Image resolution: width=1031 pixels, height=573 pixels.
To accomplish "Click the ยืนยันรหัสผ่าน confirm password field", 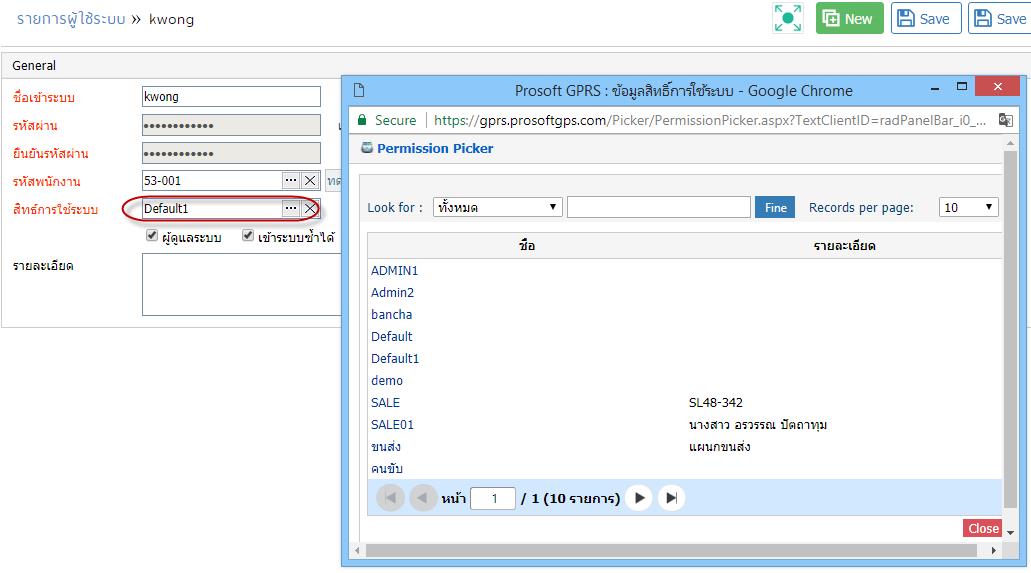I will (x=231, y=153).
